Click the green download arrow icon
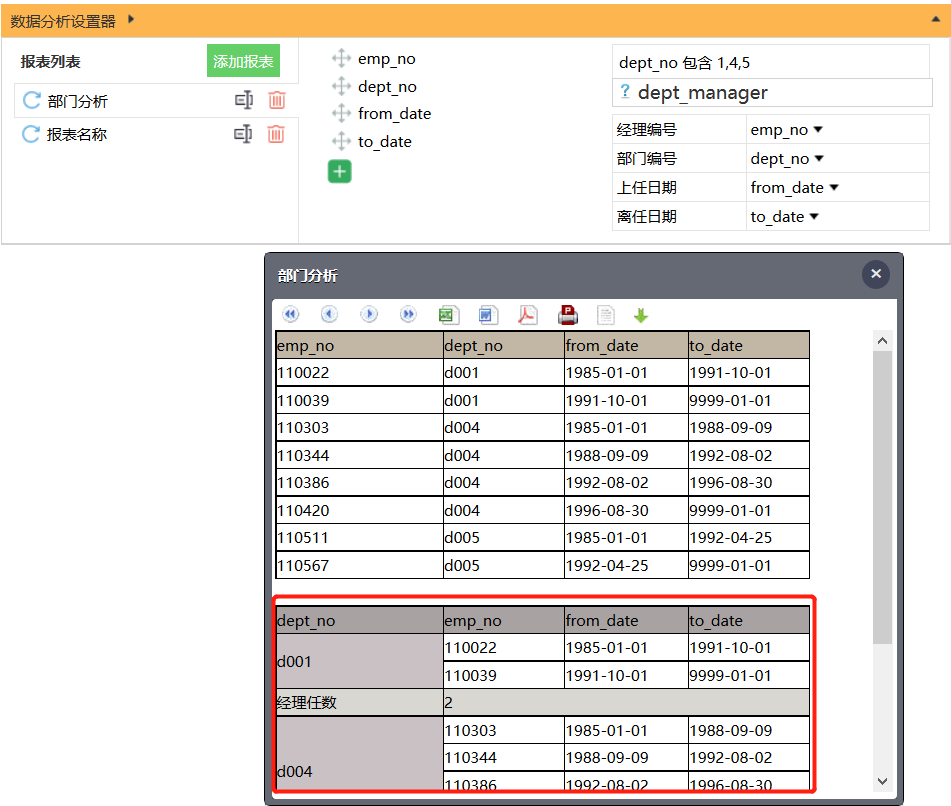Viewport: 951px width, 806px height. [641, 316]
